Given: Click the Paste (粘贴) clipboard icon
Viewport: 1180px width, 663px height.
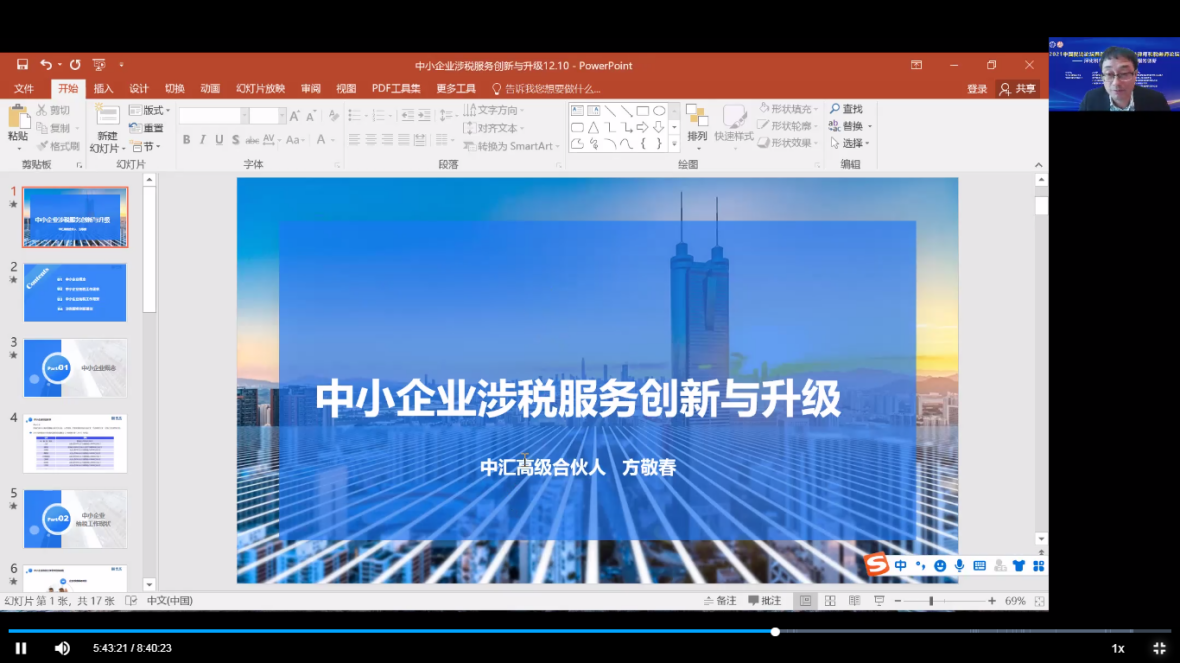Looking at the screenshot, I should [18, 118].
